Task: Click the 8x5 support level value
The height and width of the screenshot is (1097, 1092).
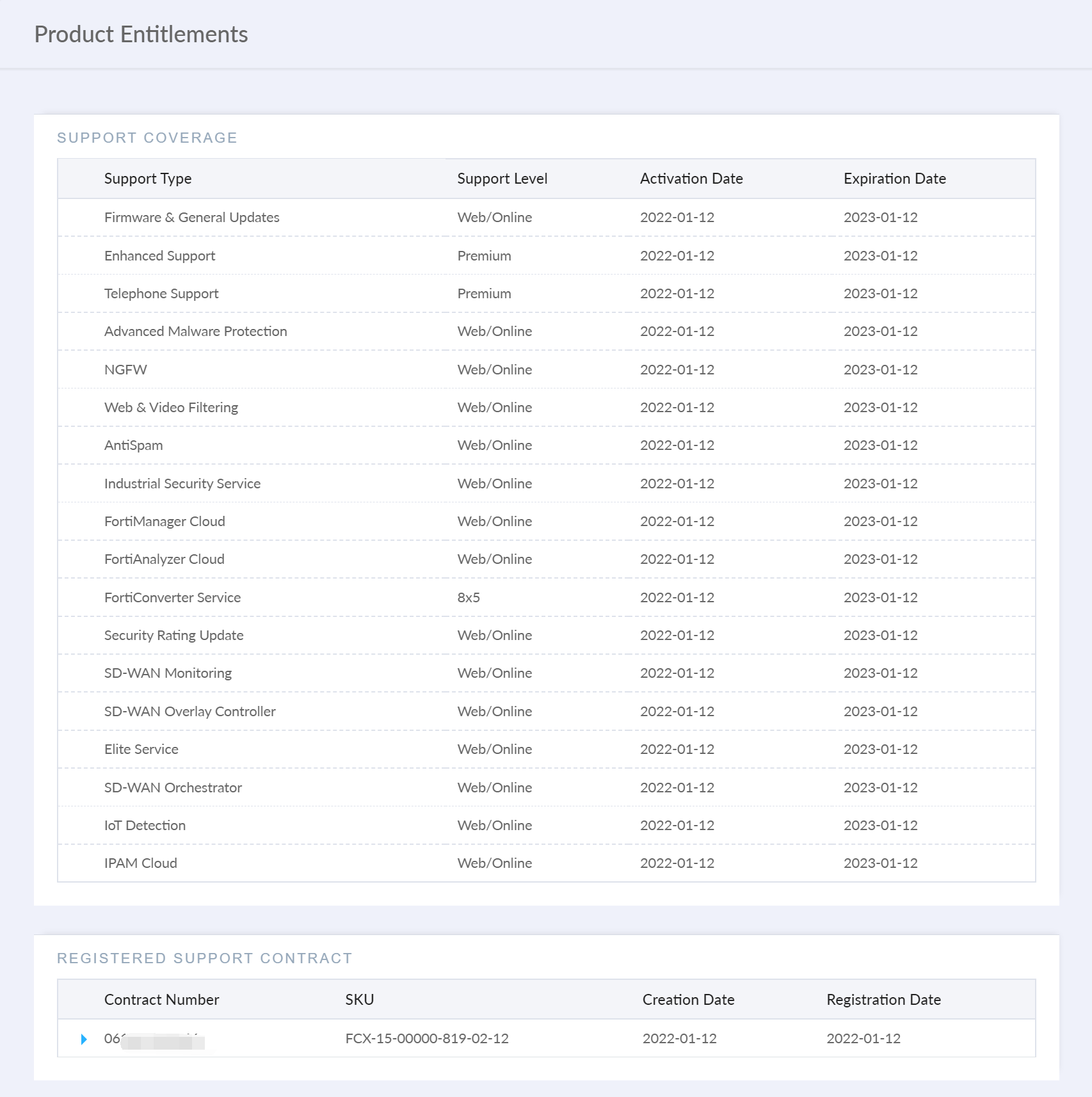Action: (x=469, y=598)
